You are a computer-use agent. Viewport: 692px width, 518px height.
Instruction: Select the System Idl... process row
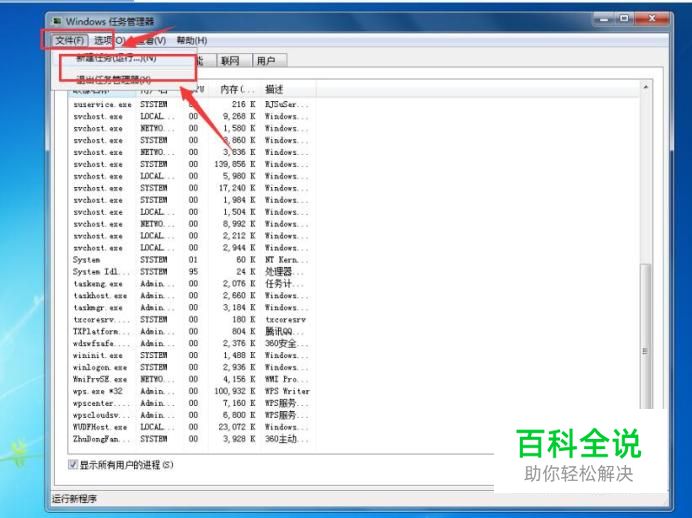(191, 271)
